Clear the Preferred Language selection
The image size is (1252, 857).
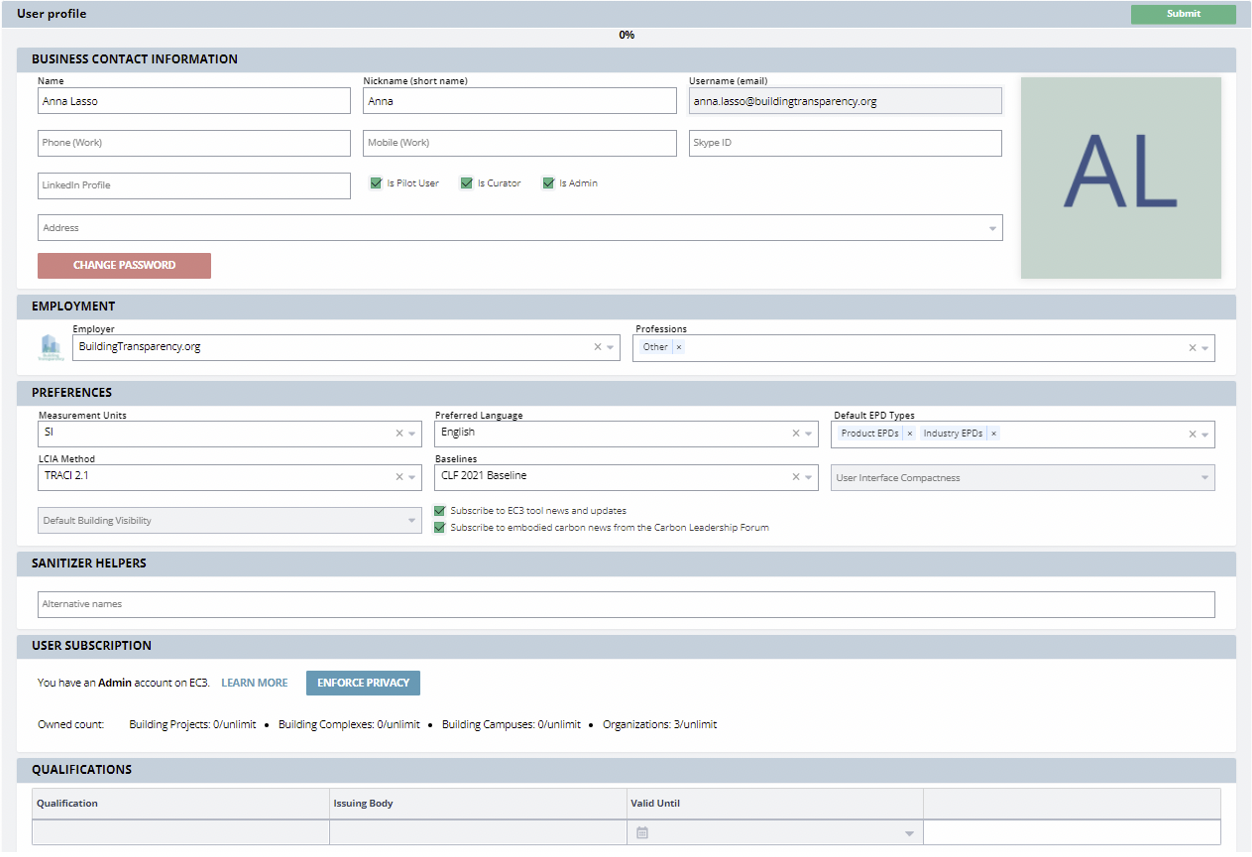[x=797, y=434]
